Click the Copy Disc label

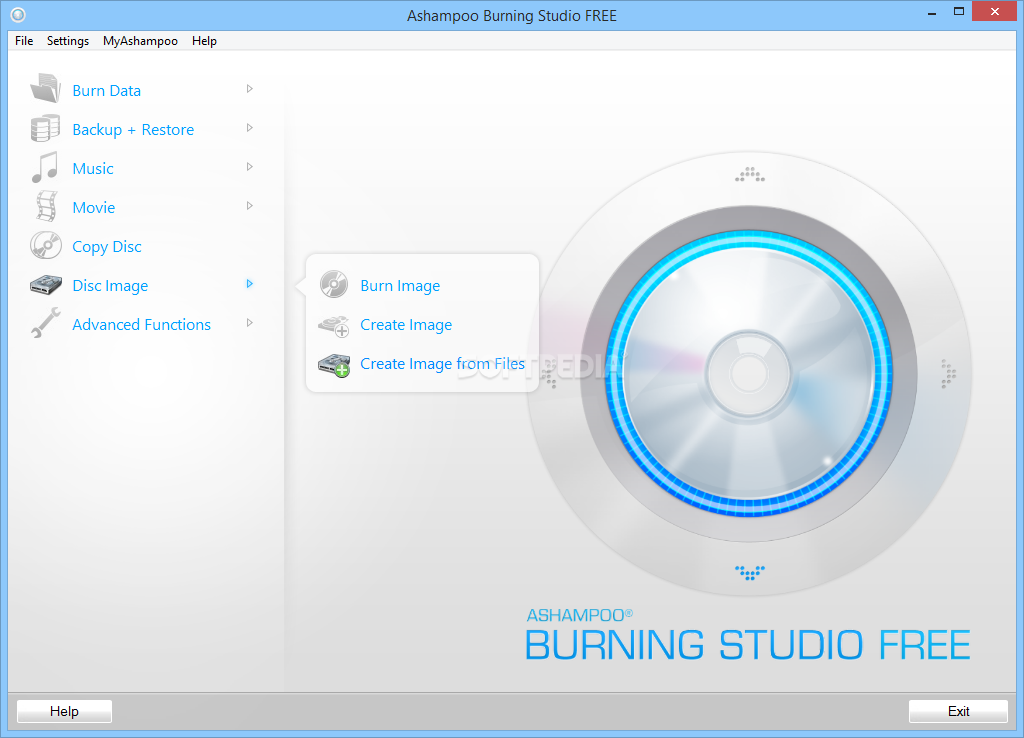click(x=107, y=247)
